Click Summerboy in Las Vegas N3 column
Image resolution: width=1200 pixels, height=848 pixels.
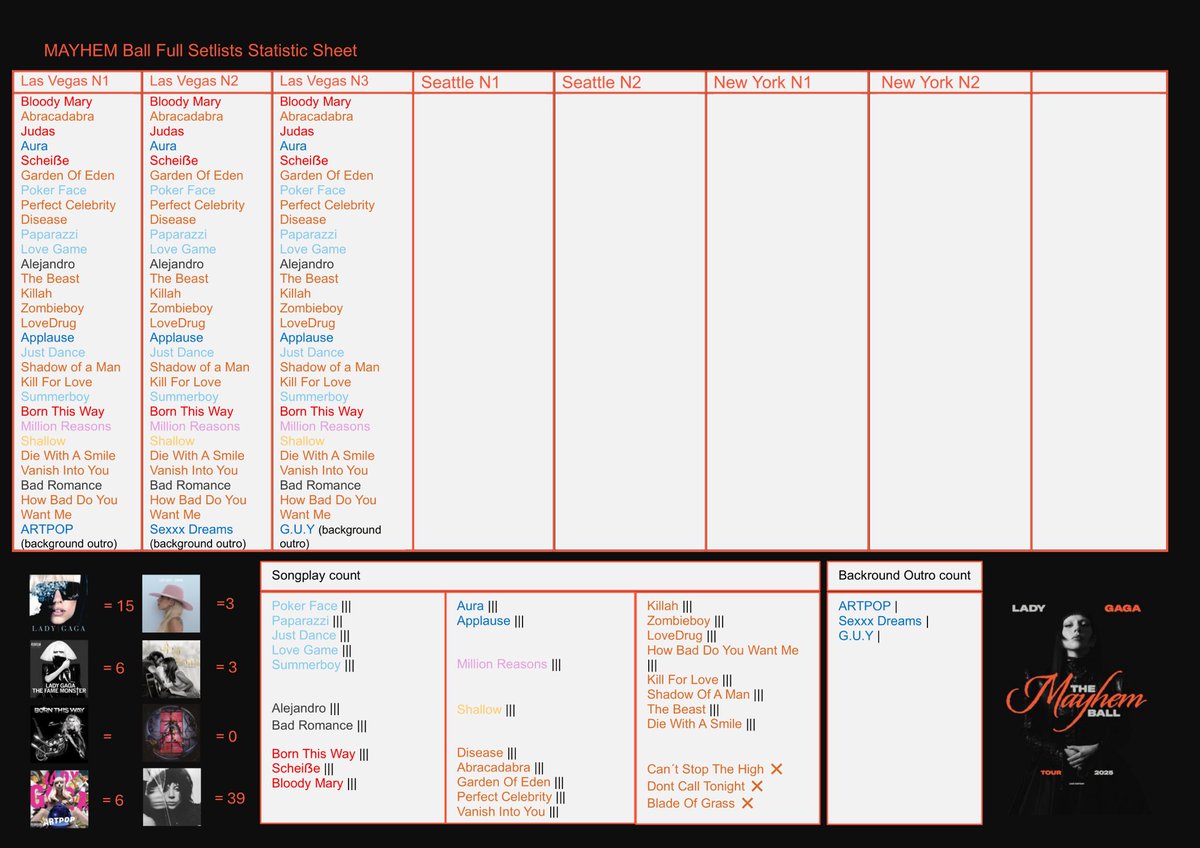click(314, 397)
